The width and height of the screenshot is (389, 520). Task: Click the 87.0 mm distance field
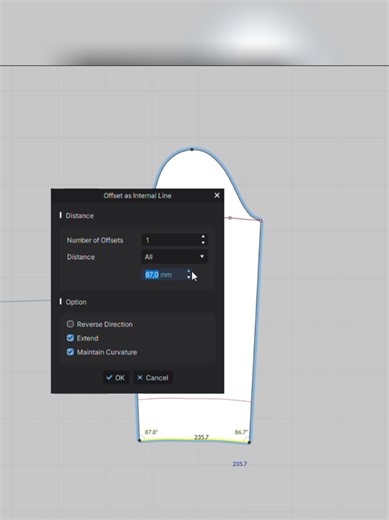pyautogui.click(x=167, y=275)
